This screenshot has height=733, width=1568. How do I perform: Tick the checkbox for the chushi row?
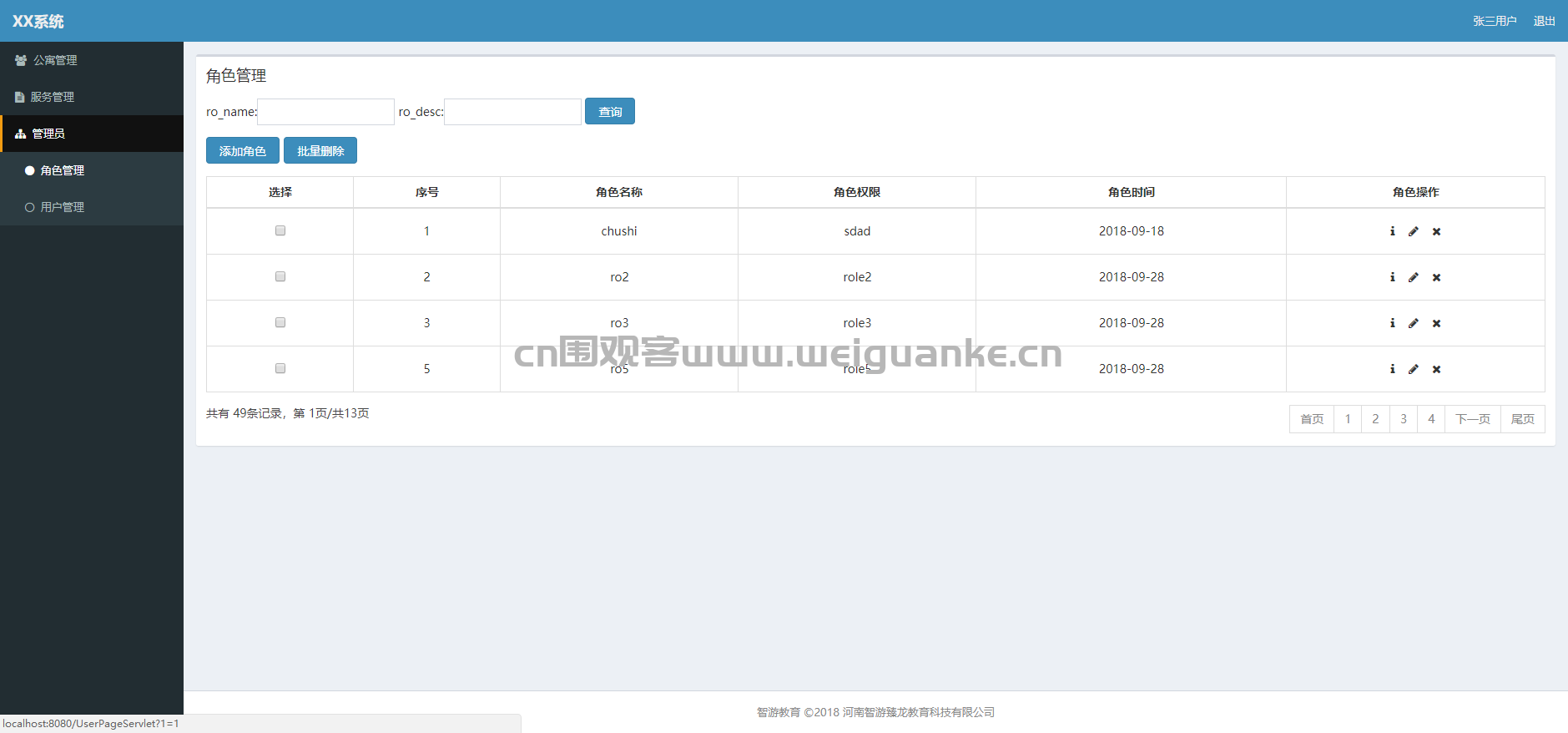click(x=280, y=230)
